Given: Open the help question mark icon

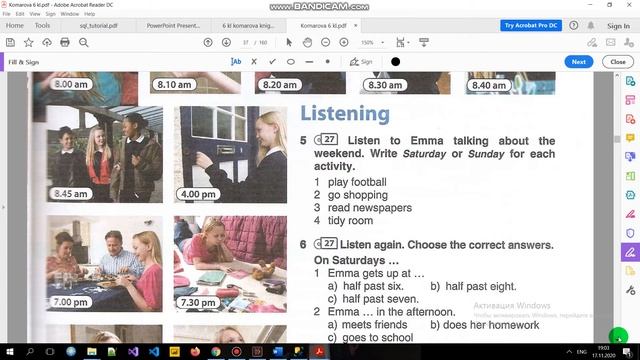Looking at the screenshot, I should tap(573, 25).
